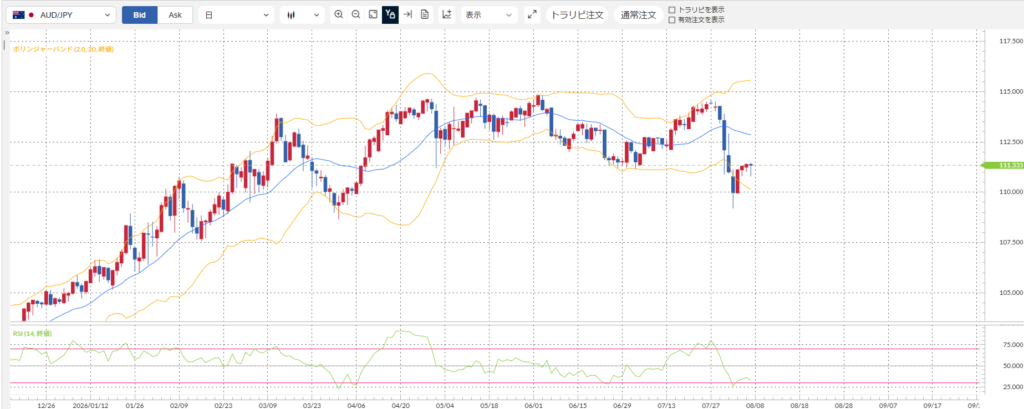Click the トラリピ注文 button
The height and width of the screenshot is (409, 1024).
577,15
